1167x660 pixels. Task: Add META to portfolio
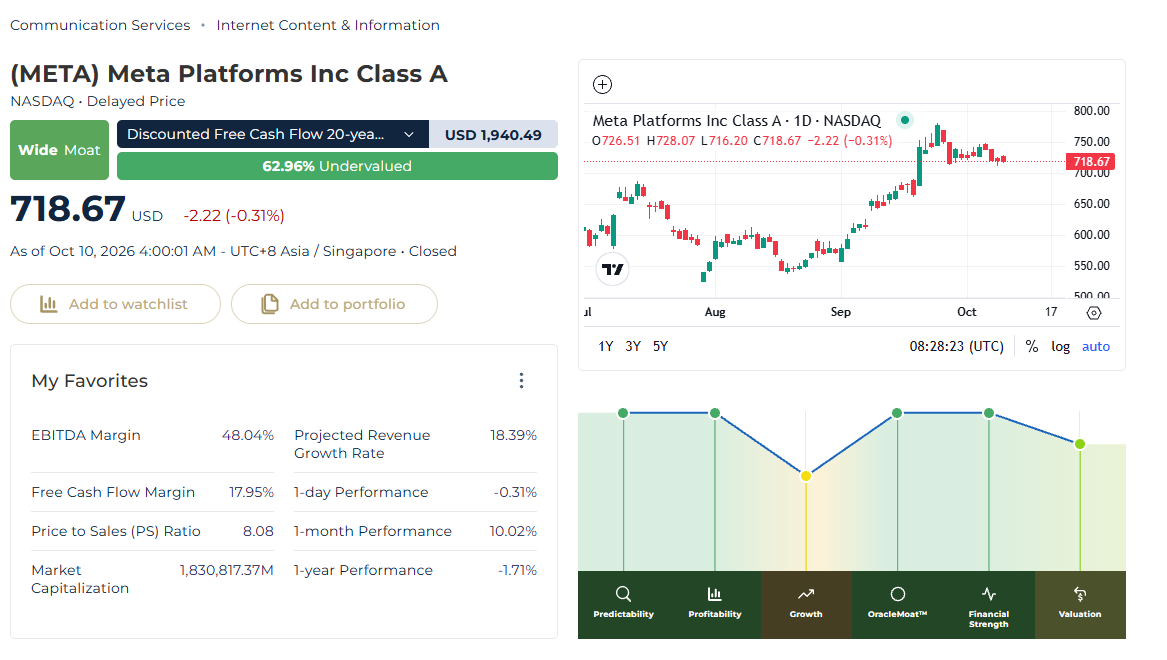point(334,304)
